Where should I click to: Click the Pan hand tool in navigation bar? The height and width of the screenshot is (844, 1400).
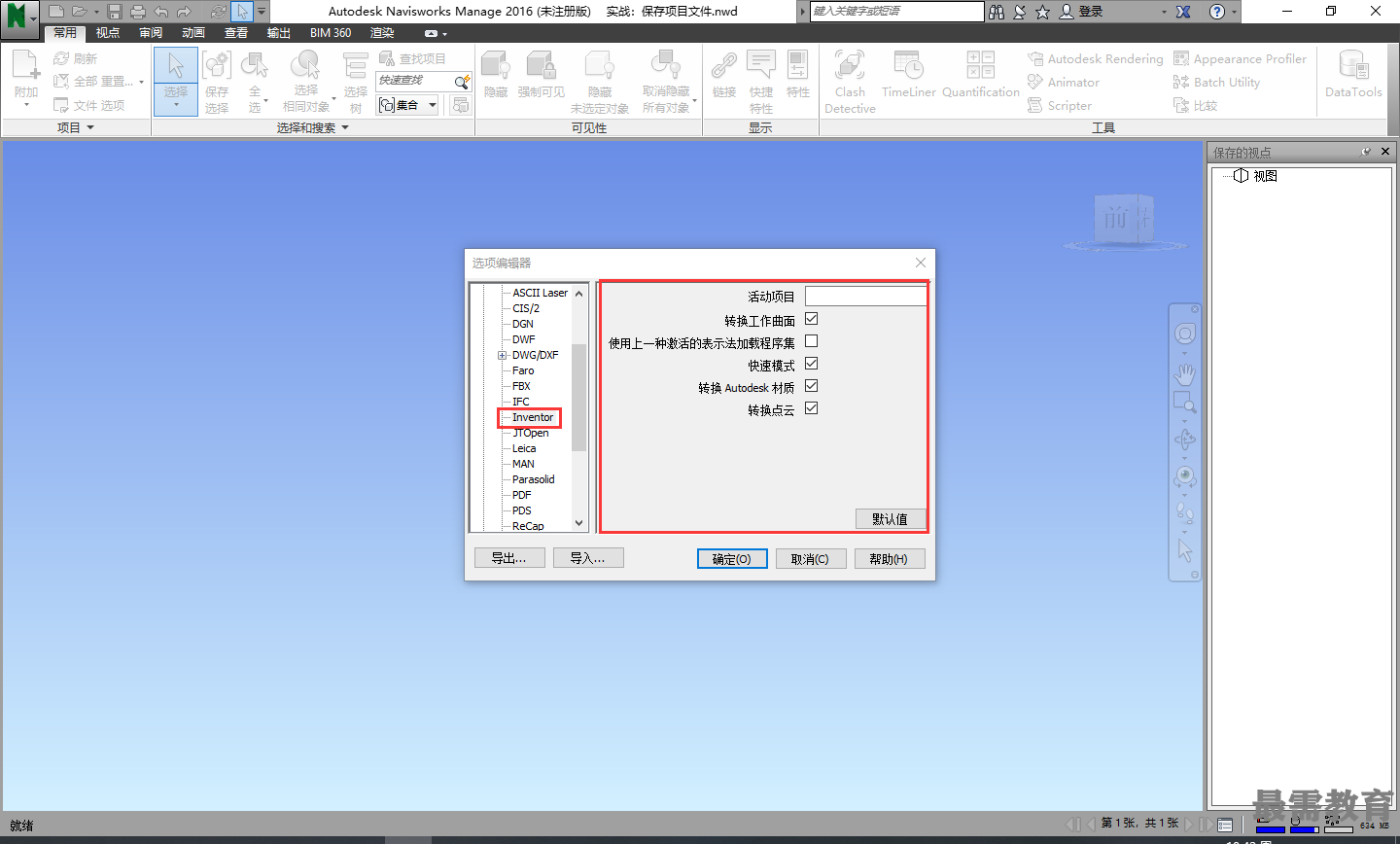[x=1184, y=373]
